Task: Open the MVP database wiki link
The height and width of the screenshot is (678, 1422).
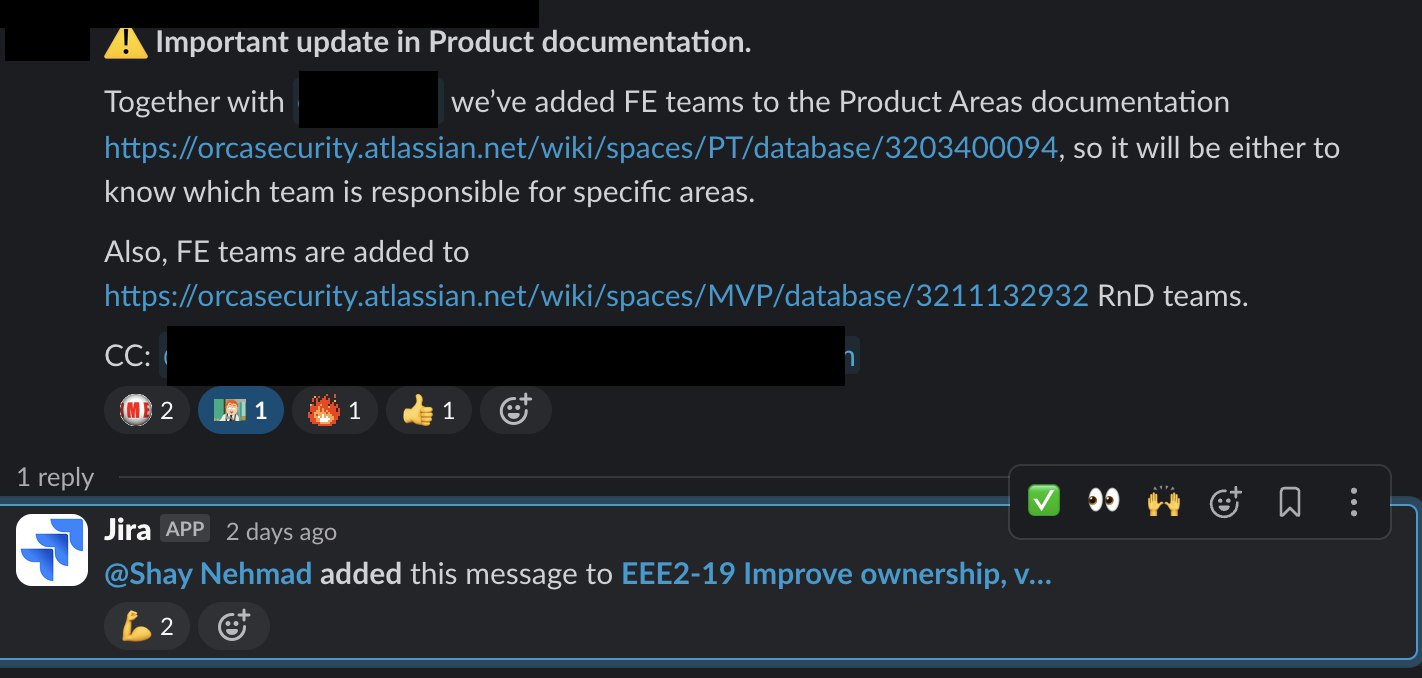Action: pos(596,296)
